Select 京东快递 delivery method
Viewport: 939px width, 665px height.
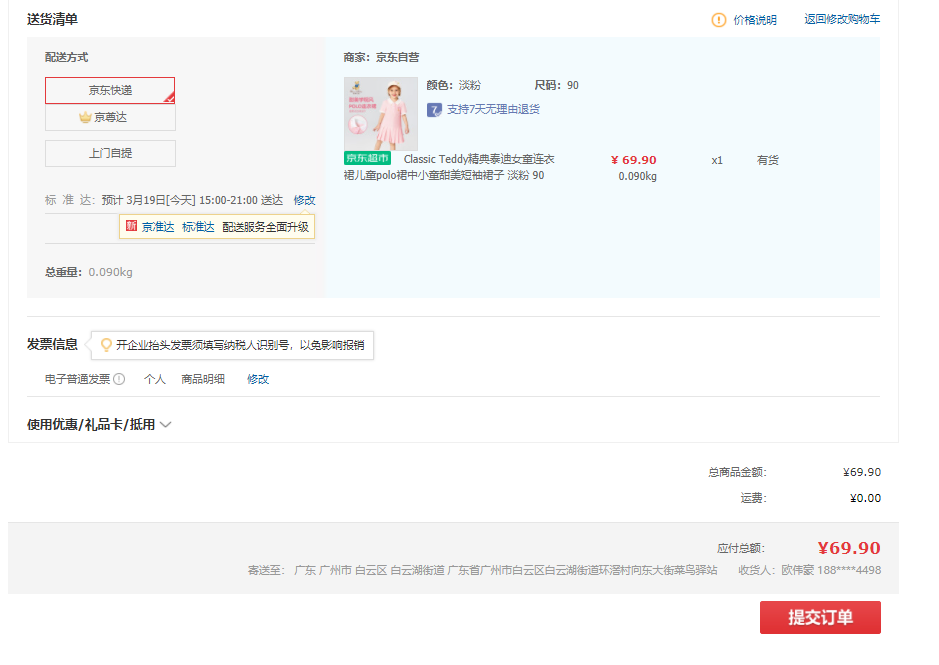pyautogui.click(x=110, y=90)
